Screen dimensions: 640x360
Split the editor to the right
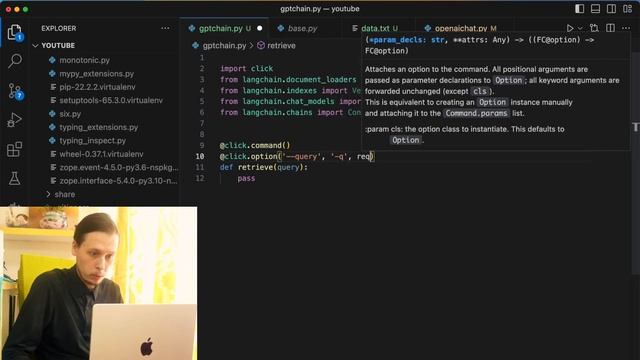(x=611, y=28)
